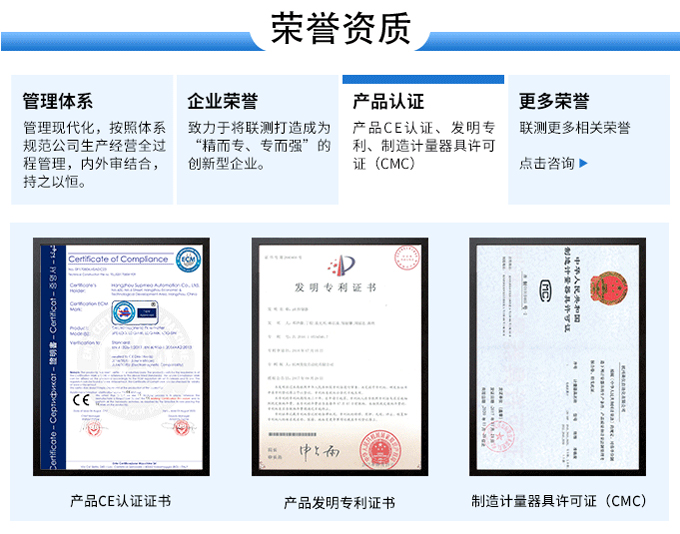The image size is (680, 534).
Task: Click the 联测更多相关荣誉 text
Action: tap(575, 129)
